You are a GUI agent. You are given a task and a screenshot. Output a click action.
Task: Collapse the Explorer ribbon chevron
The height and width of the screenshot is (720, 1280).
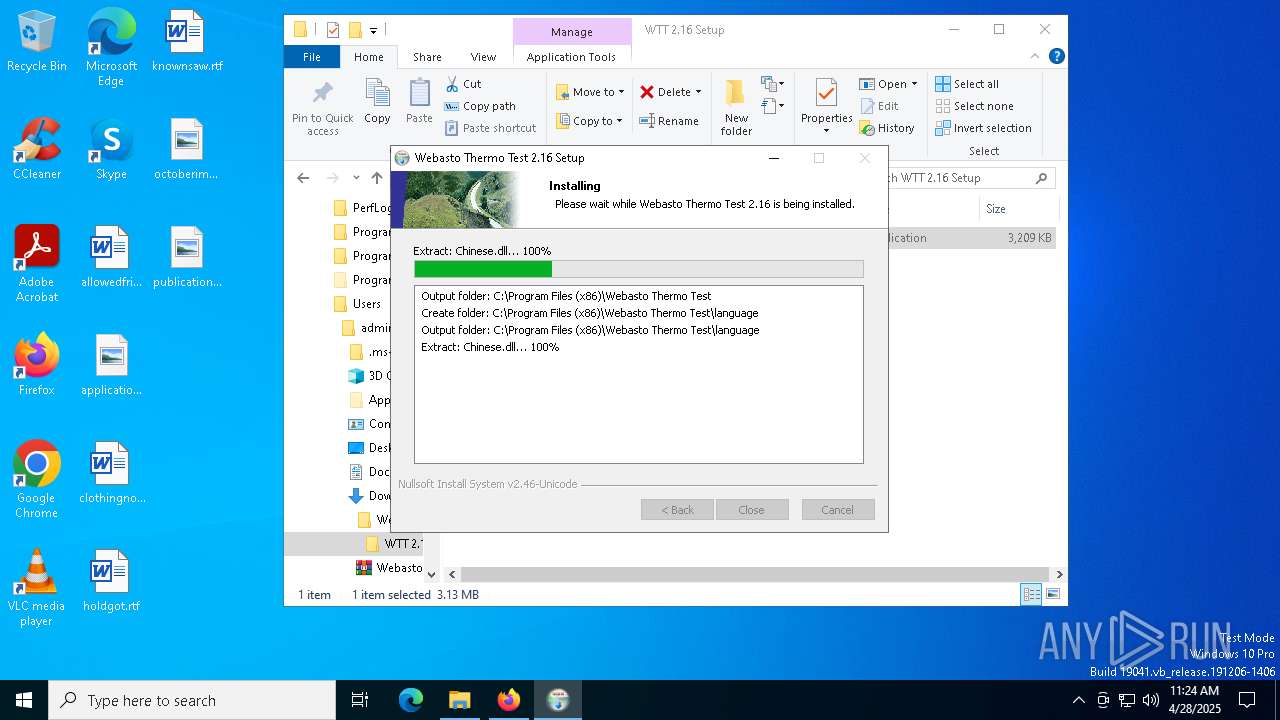pos(1037,57)
